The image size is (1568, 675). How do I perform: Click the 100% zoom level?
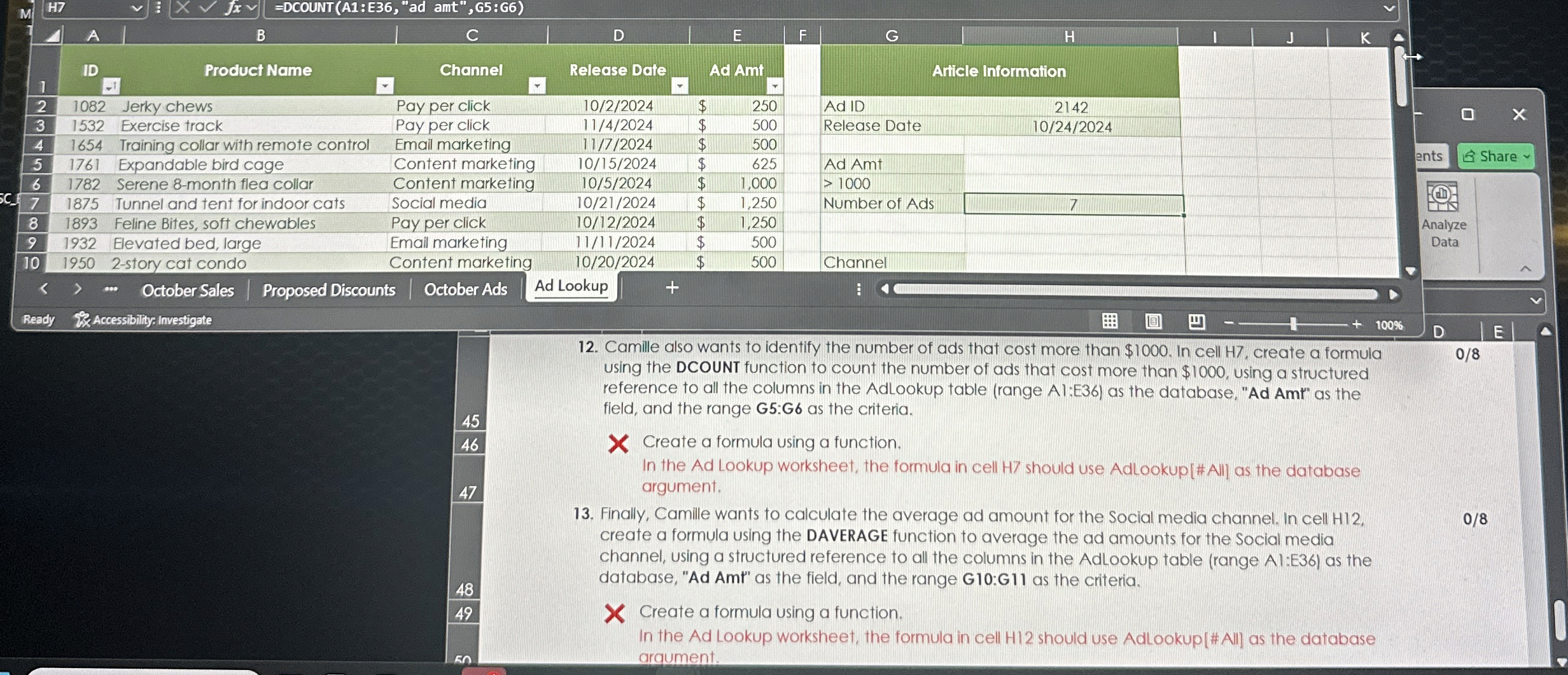(x=1389, y=325)
